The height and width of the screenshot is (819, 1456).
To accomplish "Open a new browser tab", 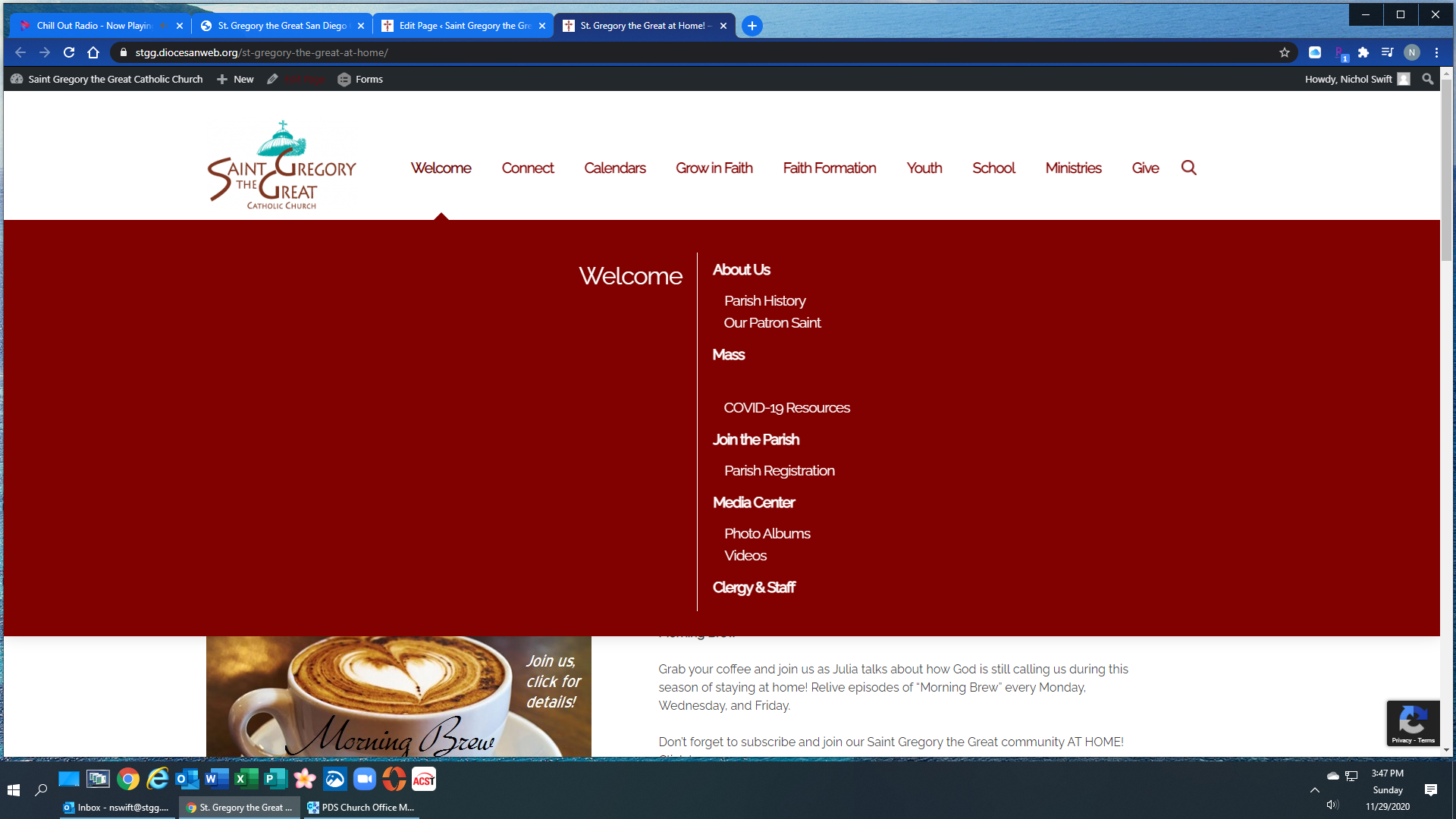I will tap(752, 26).
